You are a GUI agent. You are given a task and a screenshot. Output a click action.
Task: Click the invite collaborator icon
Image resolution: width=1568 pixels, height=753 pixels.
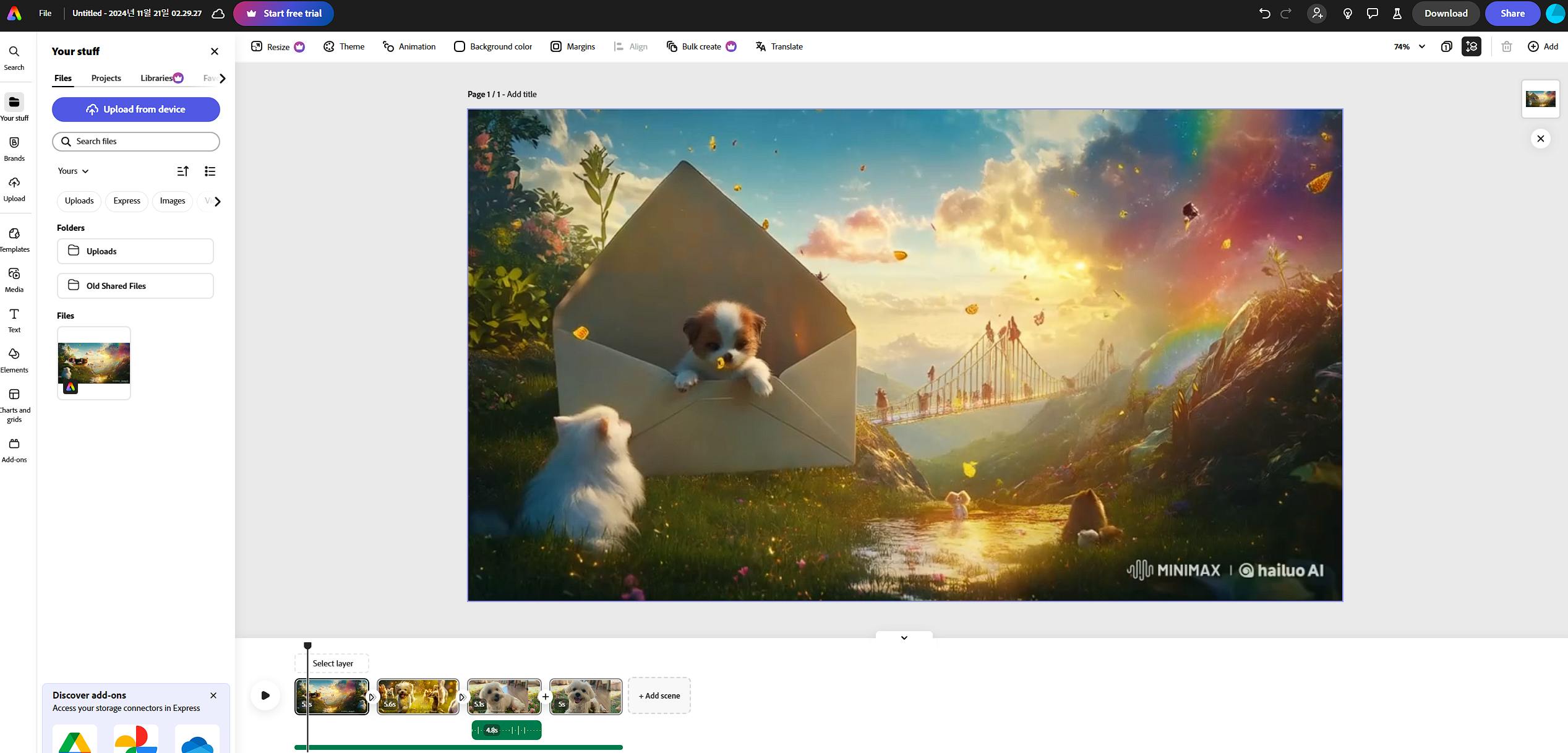1317,14
